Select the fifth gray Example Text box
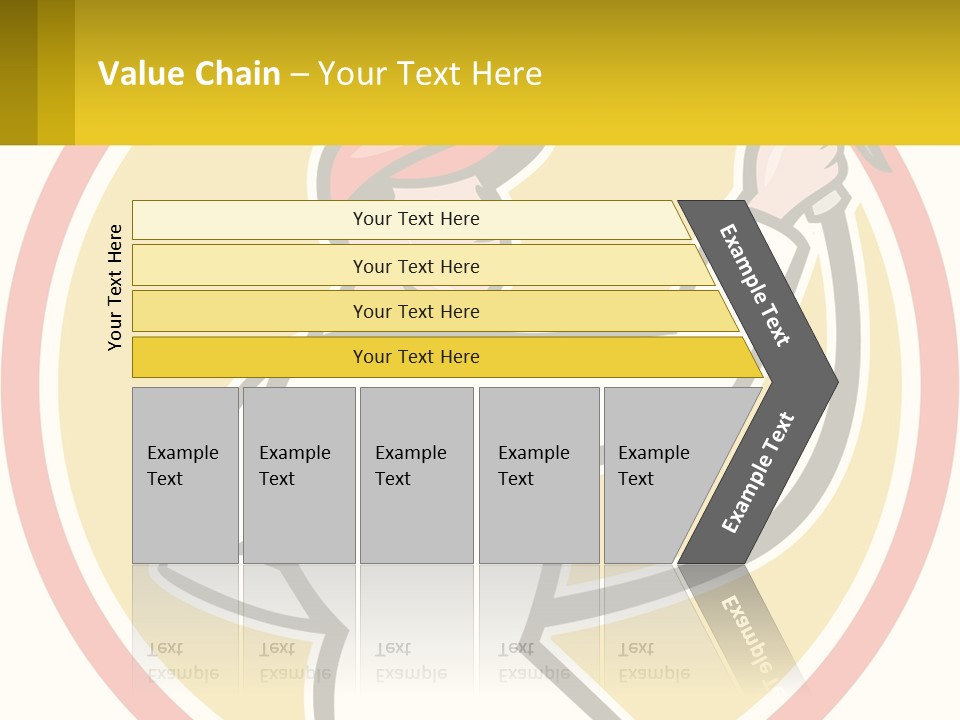 660,474
